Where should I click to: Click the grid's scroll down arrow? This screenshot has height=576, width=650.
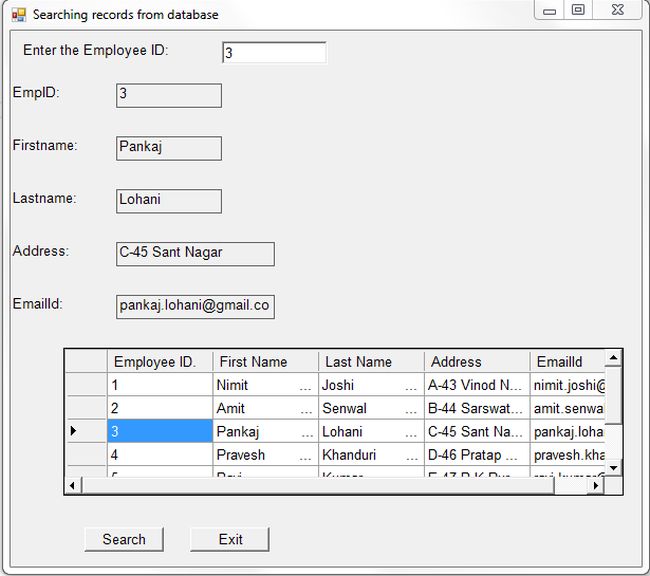614,468
